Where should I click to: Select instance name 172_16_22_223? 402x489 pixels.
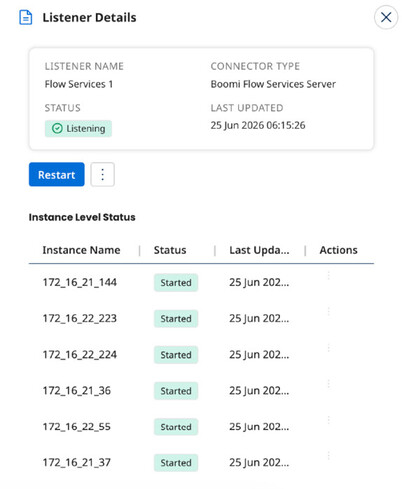tap(80, 318)
